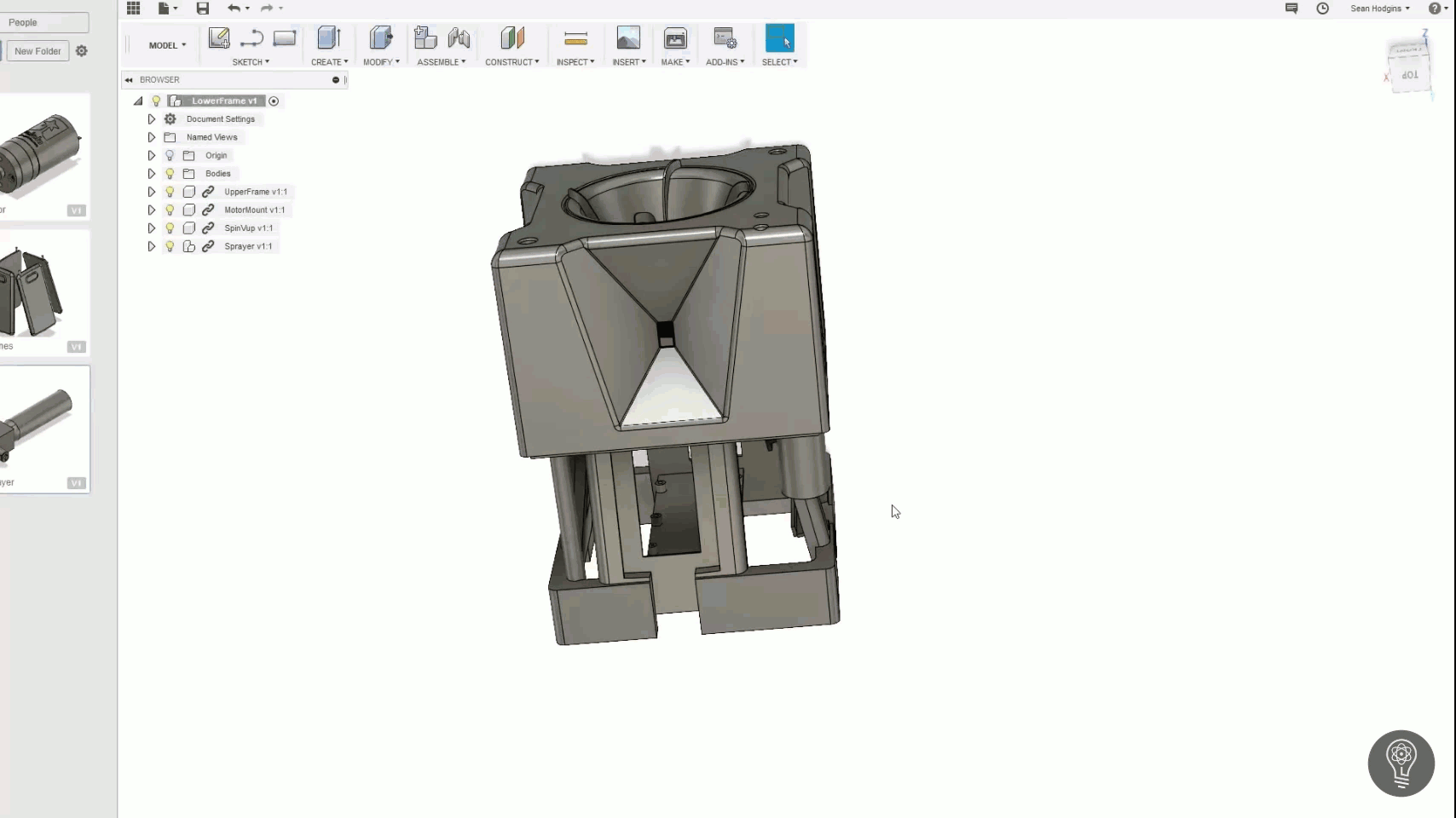This screenshot has height=818, width=1456.
Task: Open the Sprayer project thumbnail
Action: (x=45, y=429)
